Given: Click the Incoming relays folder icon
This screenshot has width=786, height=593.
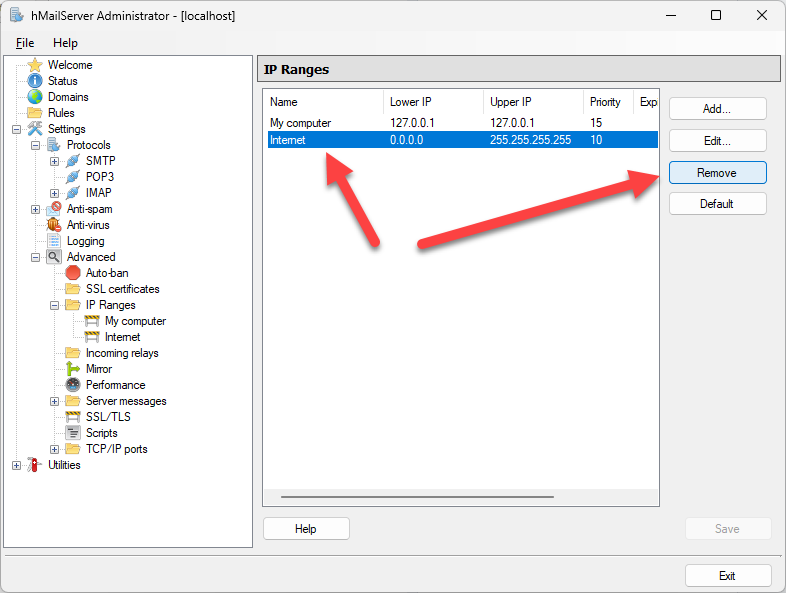Looking at the screenshot, I should [73, 353].
